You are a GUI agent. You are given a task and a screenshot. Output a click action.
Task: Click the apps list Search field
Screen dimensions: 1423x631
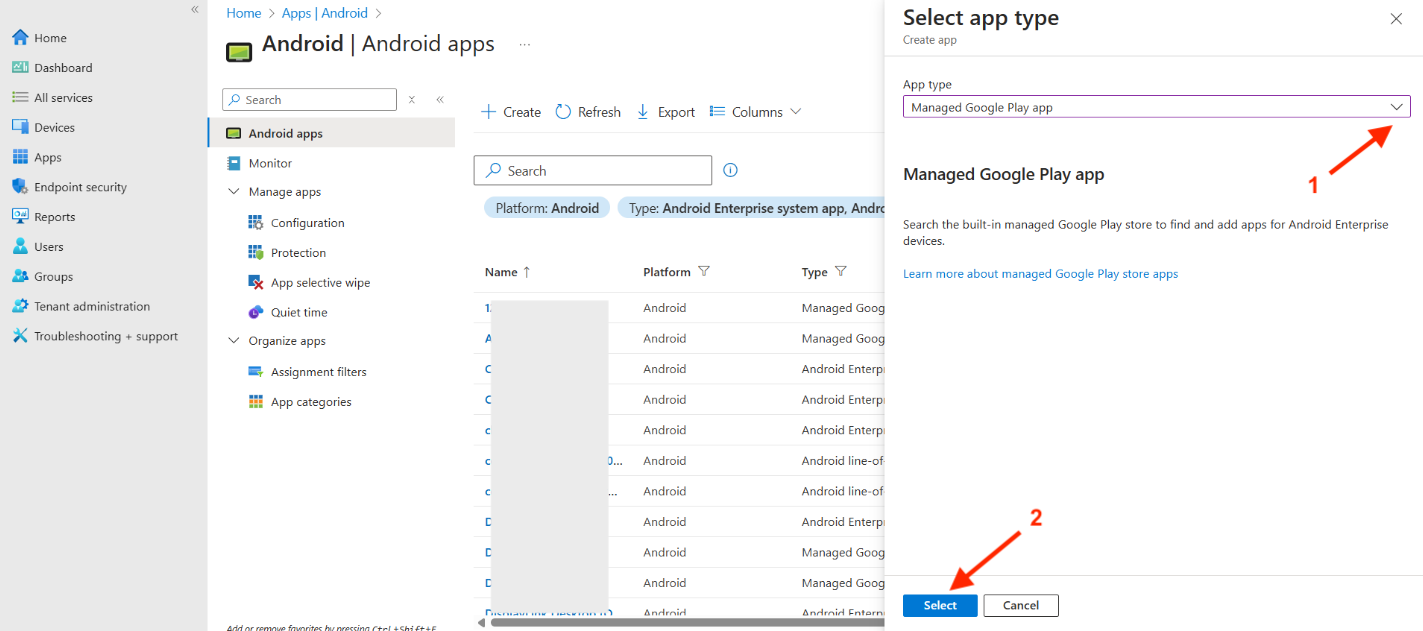click(x=600, y=171)
